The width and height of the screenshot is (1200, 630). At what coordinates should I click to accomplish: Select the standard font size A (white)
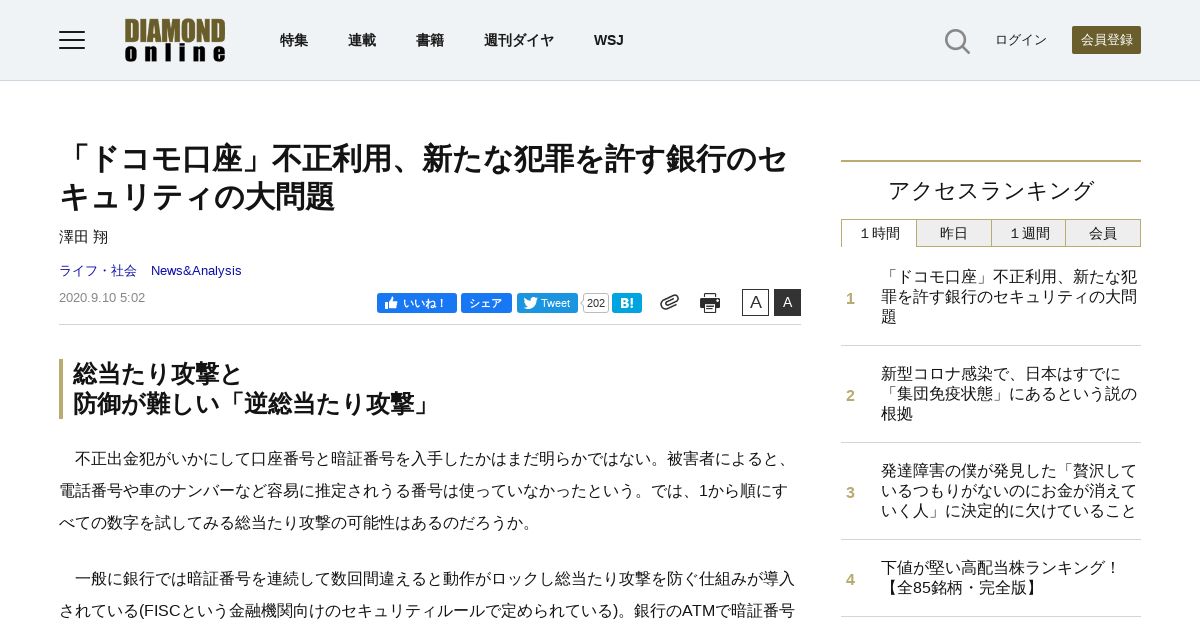[755, 302]
